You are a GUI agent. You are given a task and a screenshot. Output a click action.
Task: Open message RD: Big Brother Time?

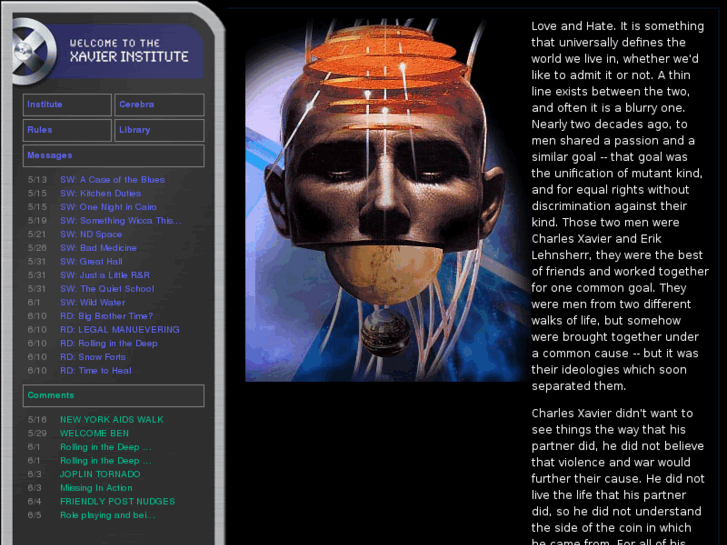107,316
